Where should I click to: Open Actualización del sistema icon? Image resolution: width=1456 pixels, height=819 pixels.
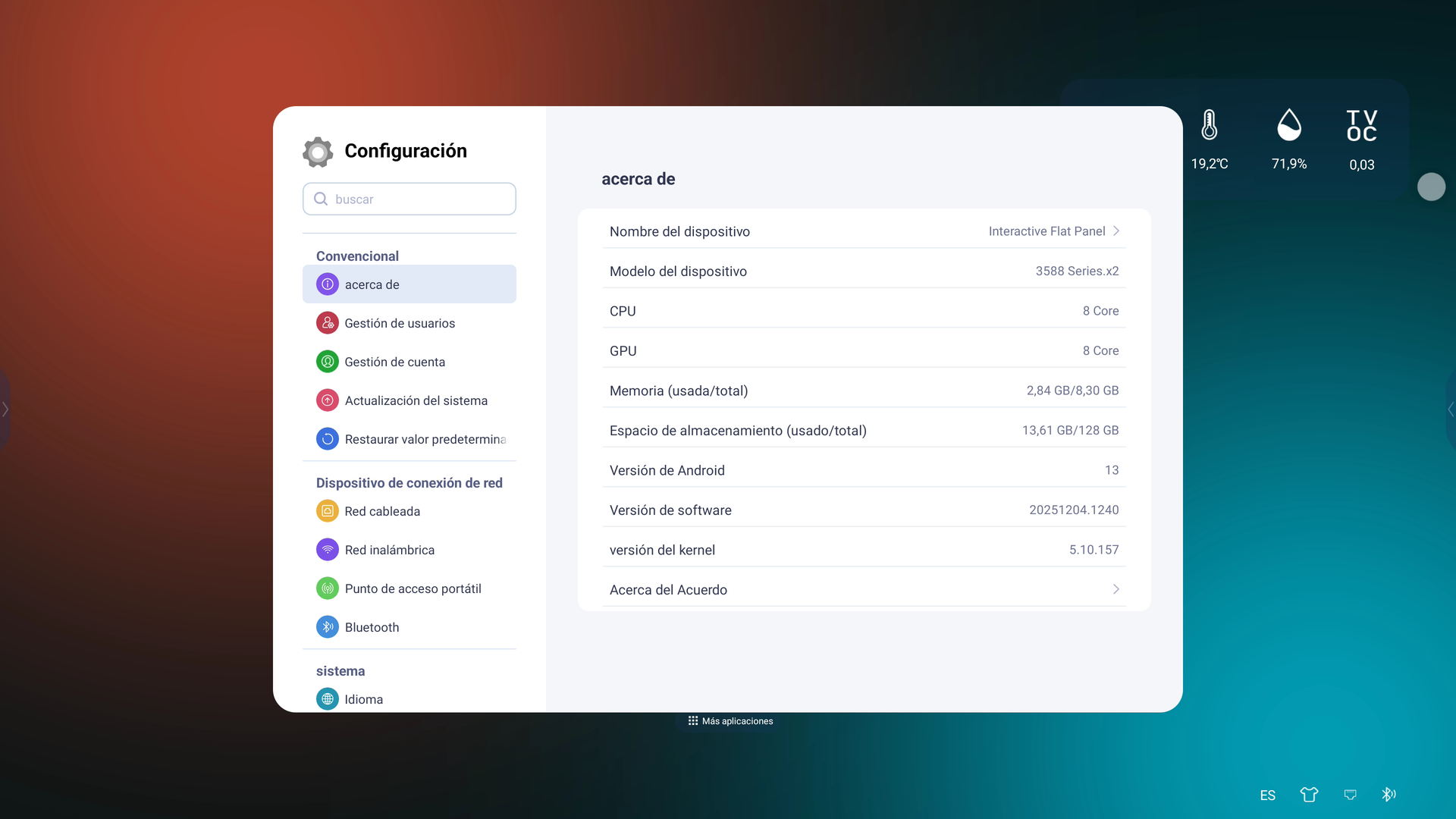click(328, 400)
